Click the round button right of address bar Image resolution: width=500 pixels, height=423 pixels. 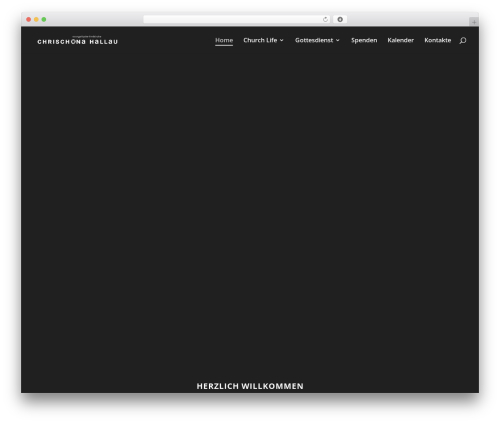[340, 20]
